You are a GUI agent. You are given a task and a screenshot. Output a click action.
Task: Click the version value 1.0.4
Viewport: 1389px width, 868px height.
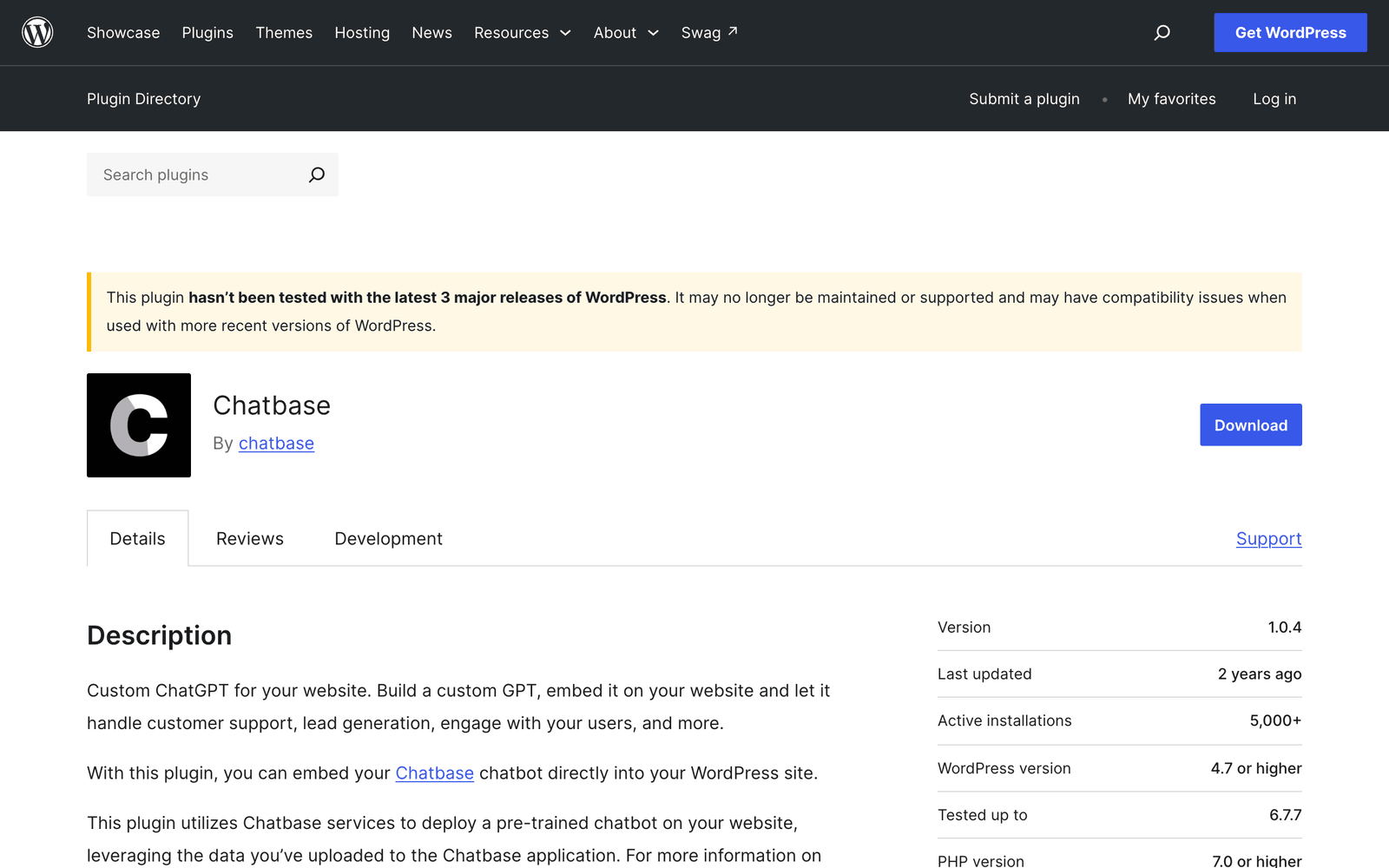1284,627
